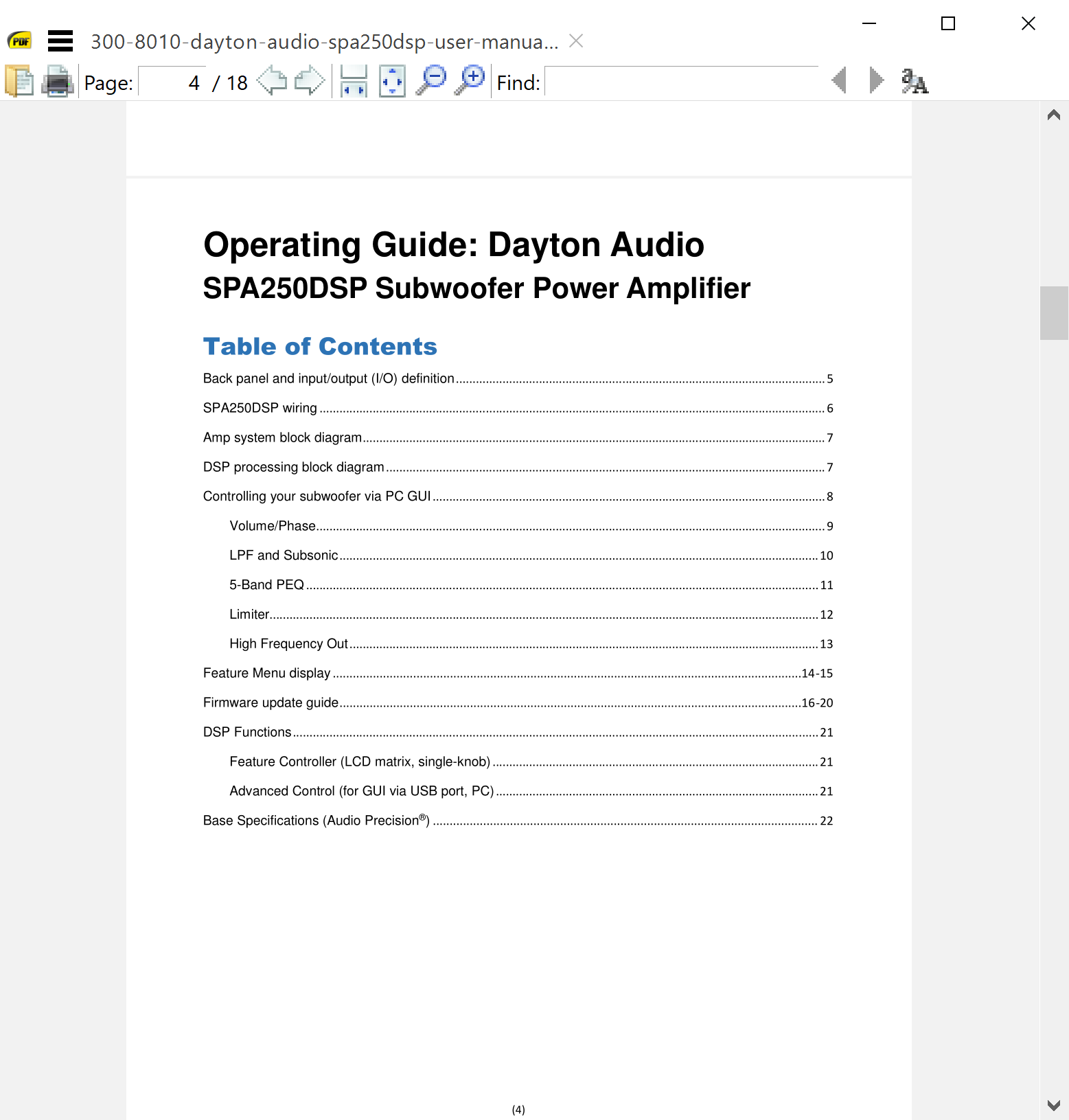Open Controlling your subwoofer via PC GUI
The height and width of the screenshot is (1120, 1069).
pyautogui.click(x=518, y=496)
